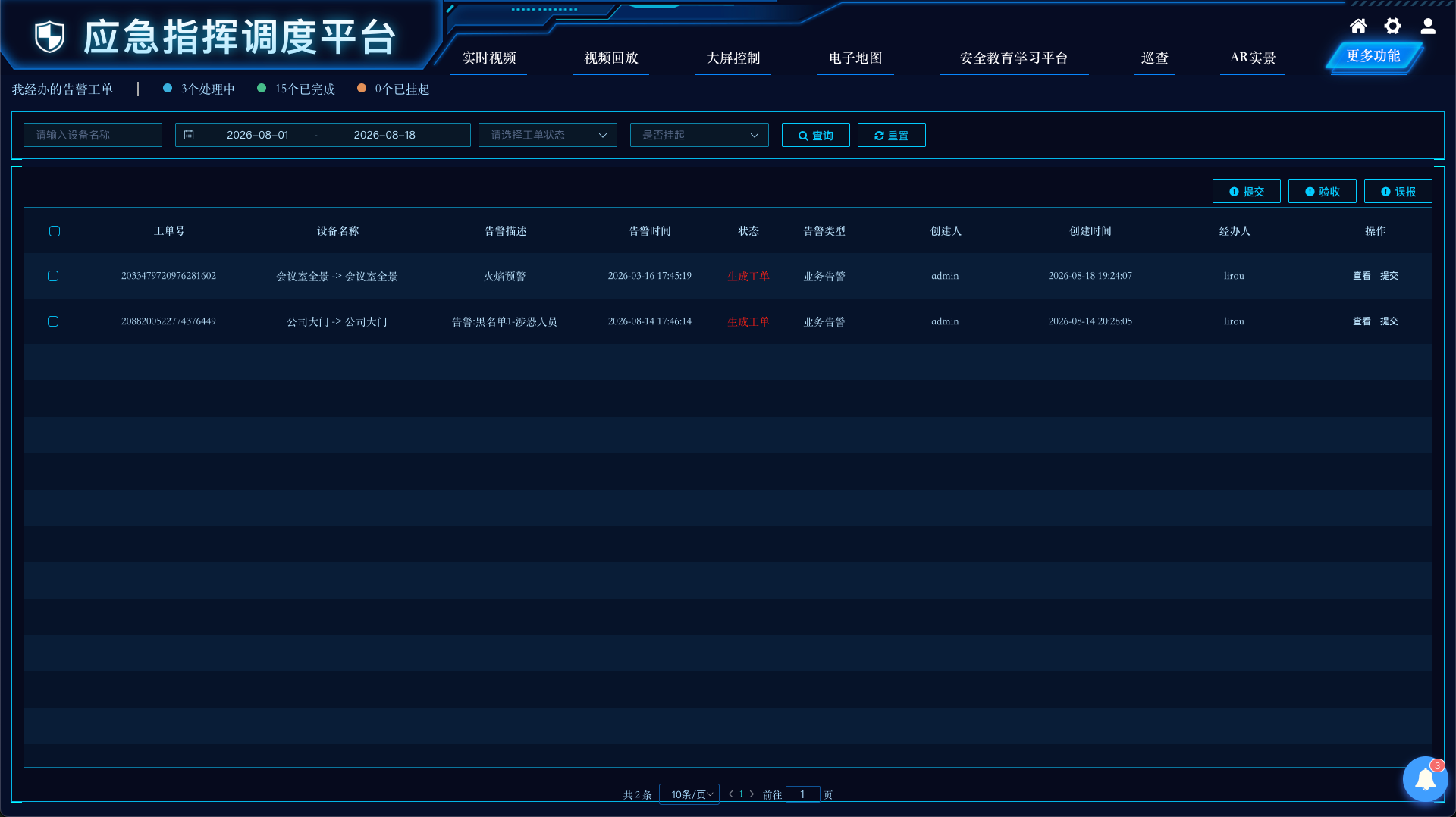The width and height of the screenshot is (1456, 817).
Task: Switch to the 电子地图 tab
Action: 855,58
